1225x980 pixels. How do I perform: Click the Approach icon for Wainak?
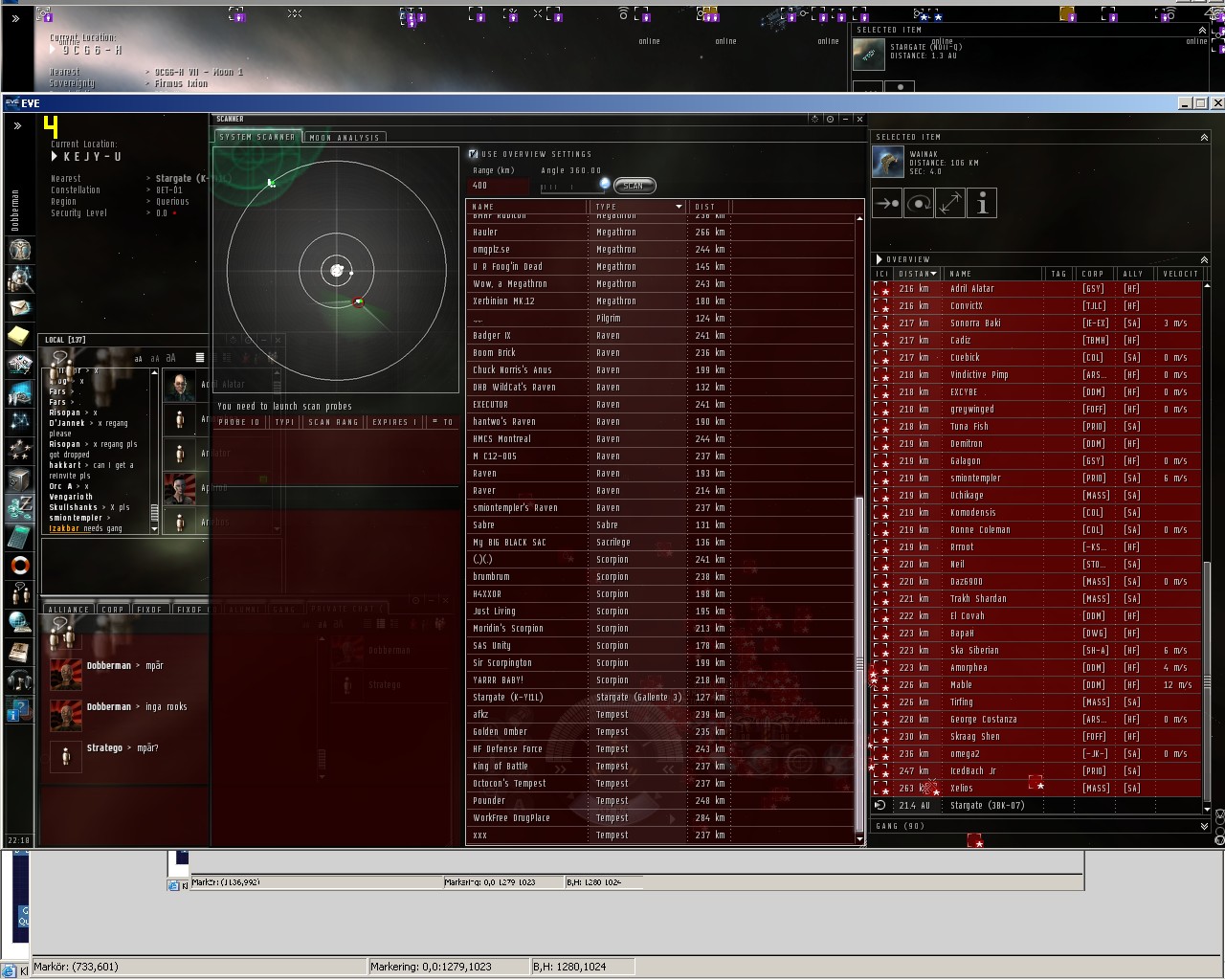(x=887, y=203)
